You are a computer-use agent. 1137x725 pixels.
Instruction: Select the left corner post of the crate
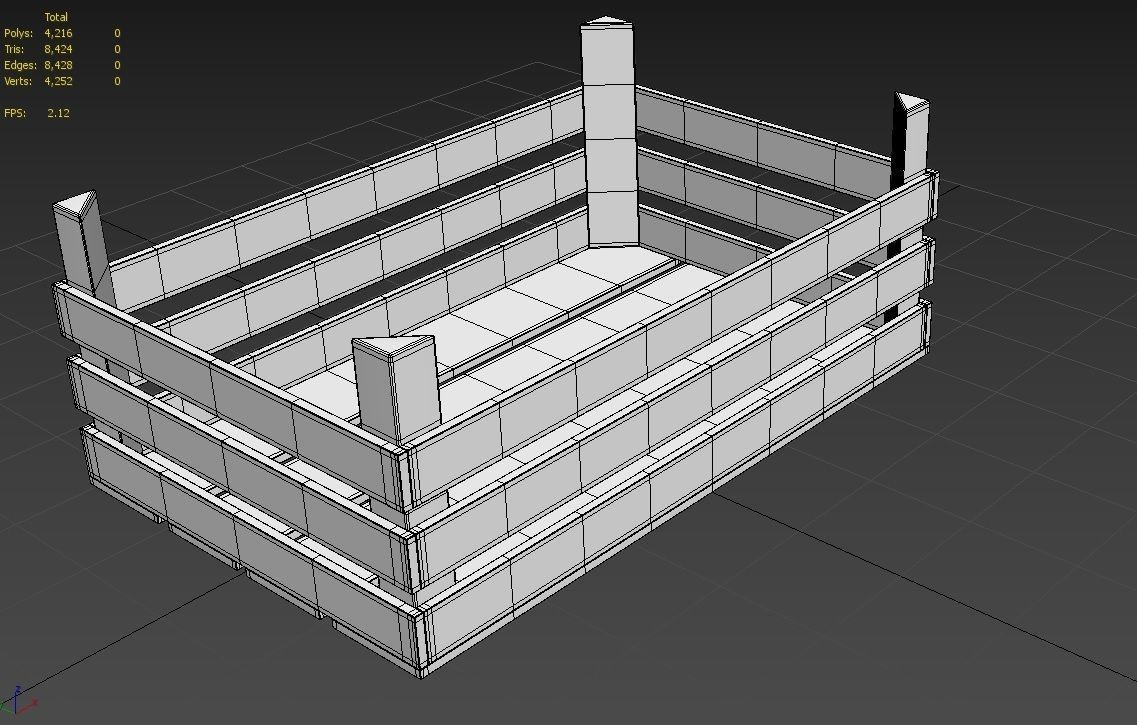coord(83,246)
